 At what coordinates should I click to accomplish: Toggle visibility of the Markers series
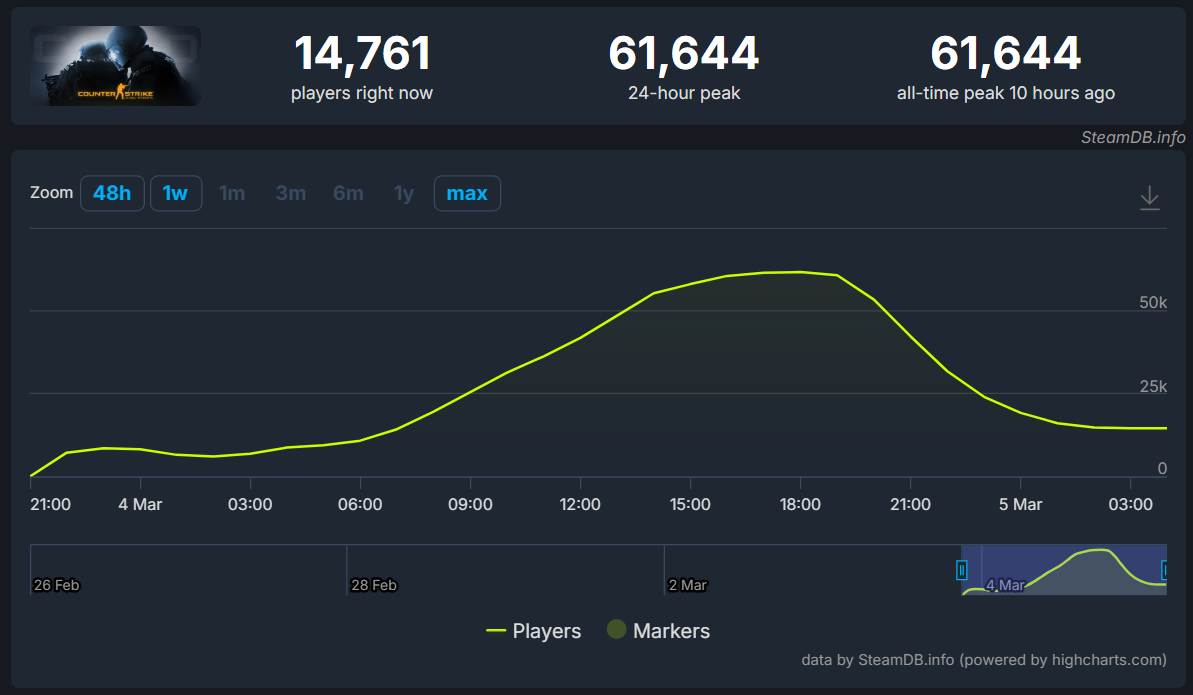(x=658, y=631)
